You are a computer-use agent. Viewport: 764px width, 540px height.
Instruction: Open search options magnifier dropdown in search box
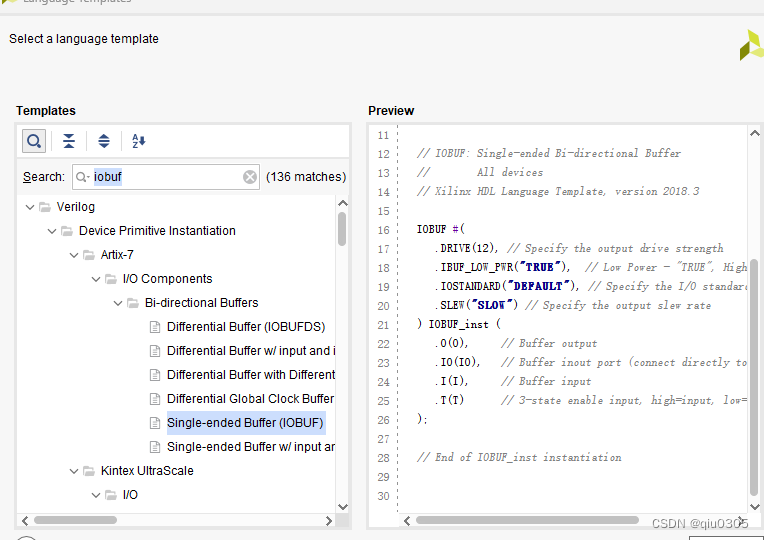(82, 177)
